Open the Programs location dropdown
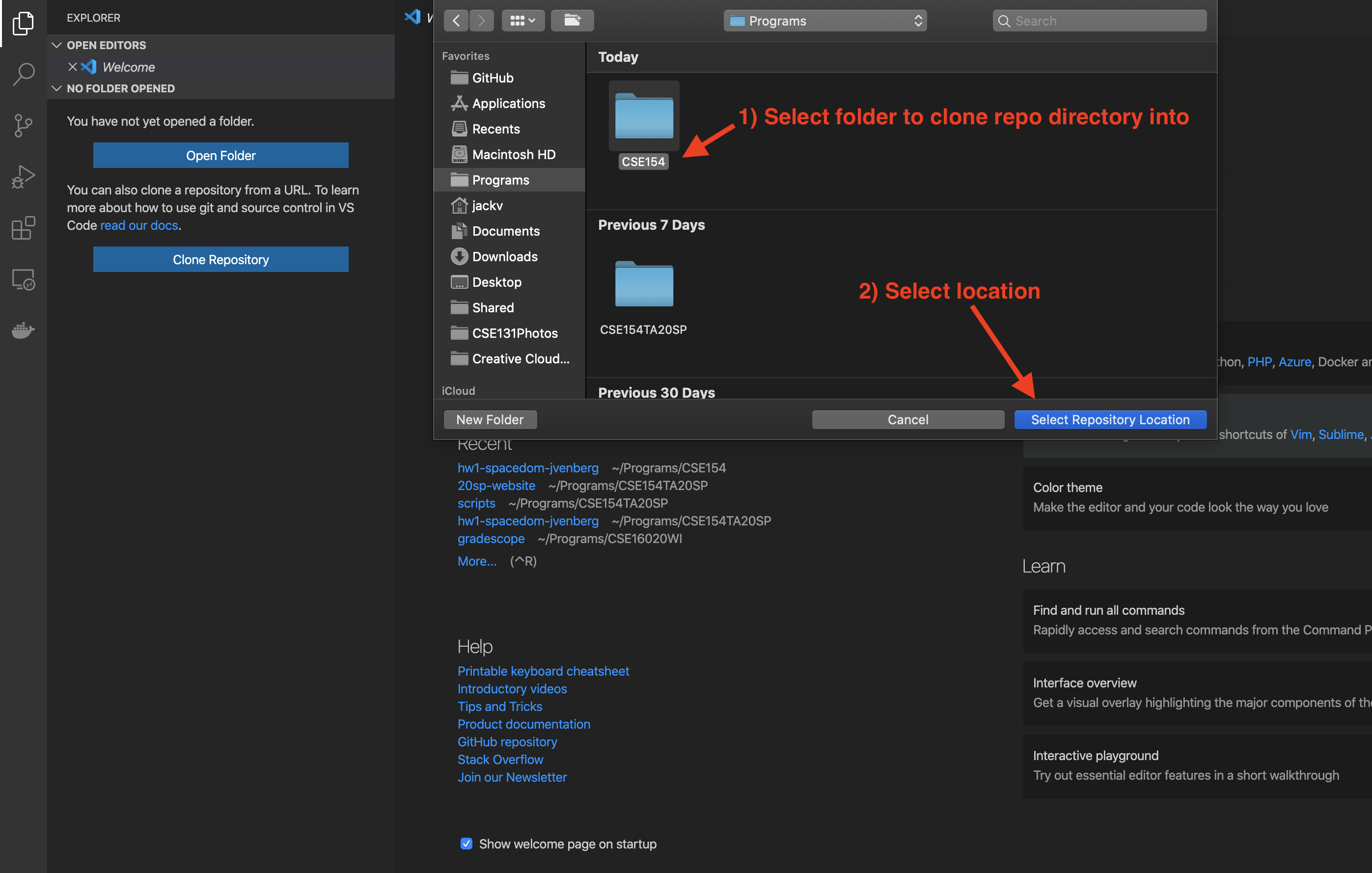 [x=824, y=21]
